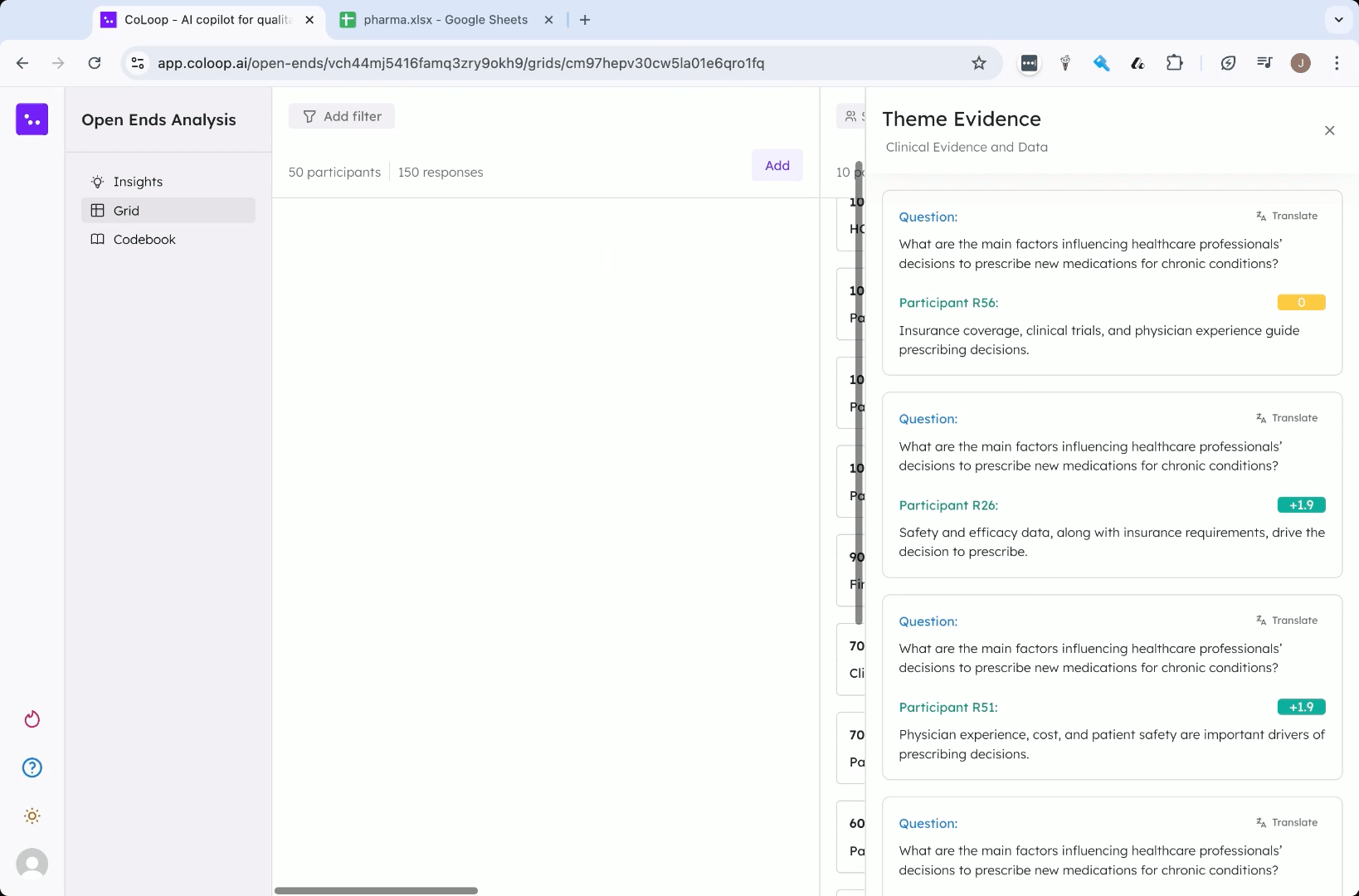Toggle the sun theme icon
This screenshot has height=896, width=1359.
tap(32, 816)
